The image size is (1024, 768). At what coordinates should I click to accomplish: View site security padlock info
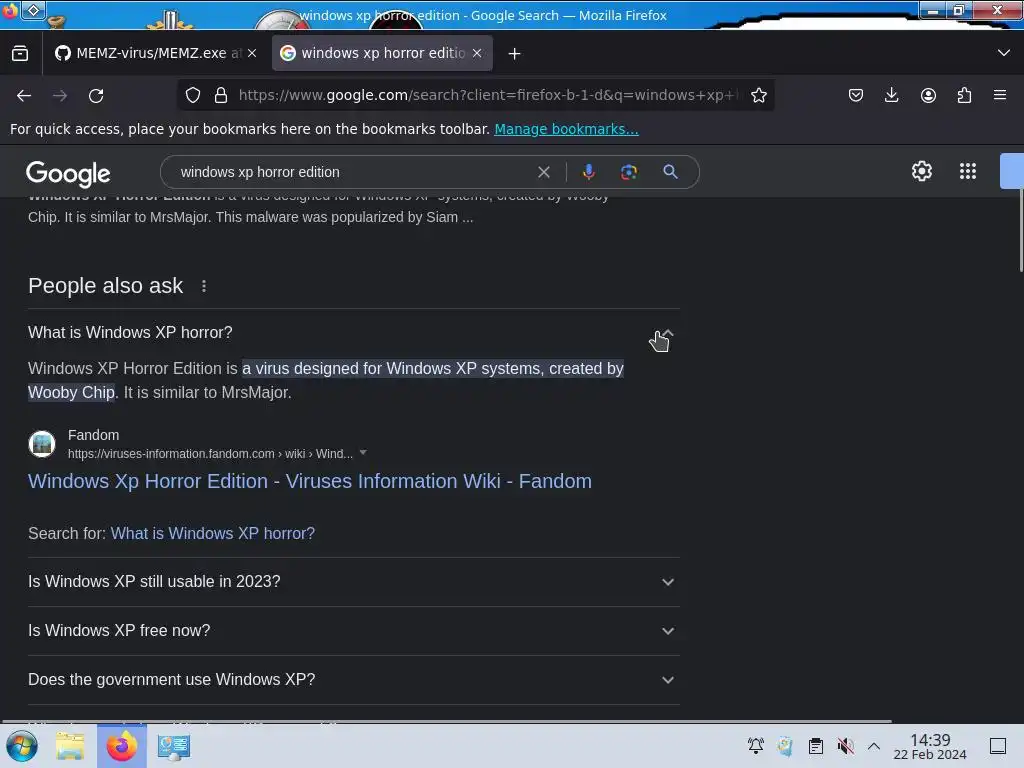pyautogui.click(x=221, y=95)
